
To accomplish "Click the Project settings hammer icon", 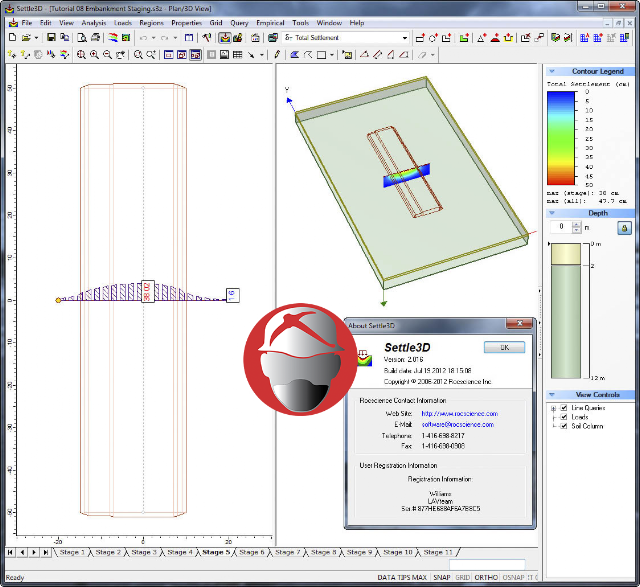I will (x=207, y=38).
